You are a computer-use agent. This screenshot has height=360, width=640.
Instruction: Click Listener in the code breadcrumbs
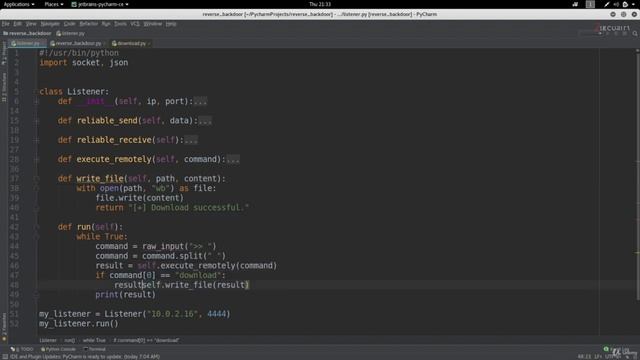48,340
